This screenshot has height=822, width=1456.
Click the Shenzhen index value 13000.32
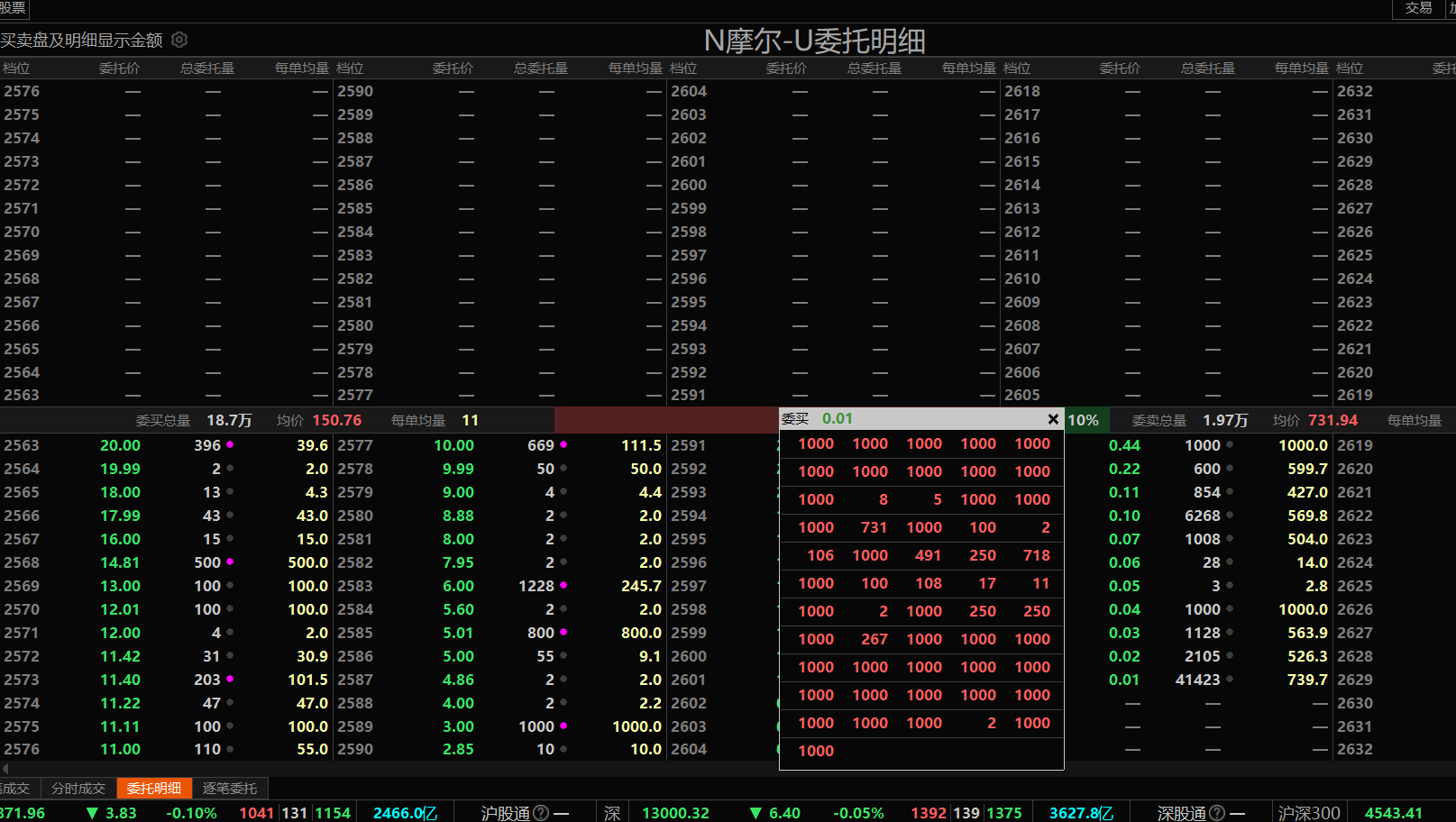click(675, 813)
